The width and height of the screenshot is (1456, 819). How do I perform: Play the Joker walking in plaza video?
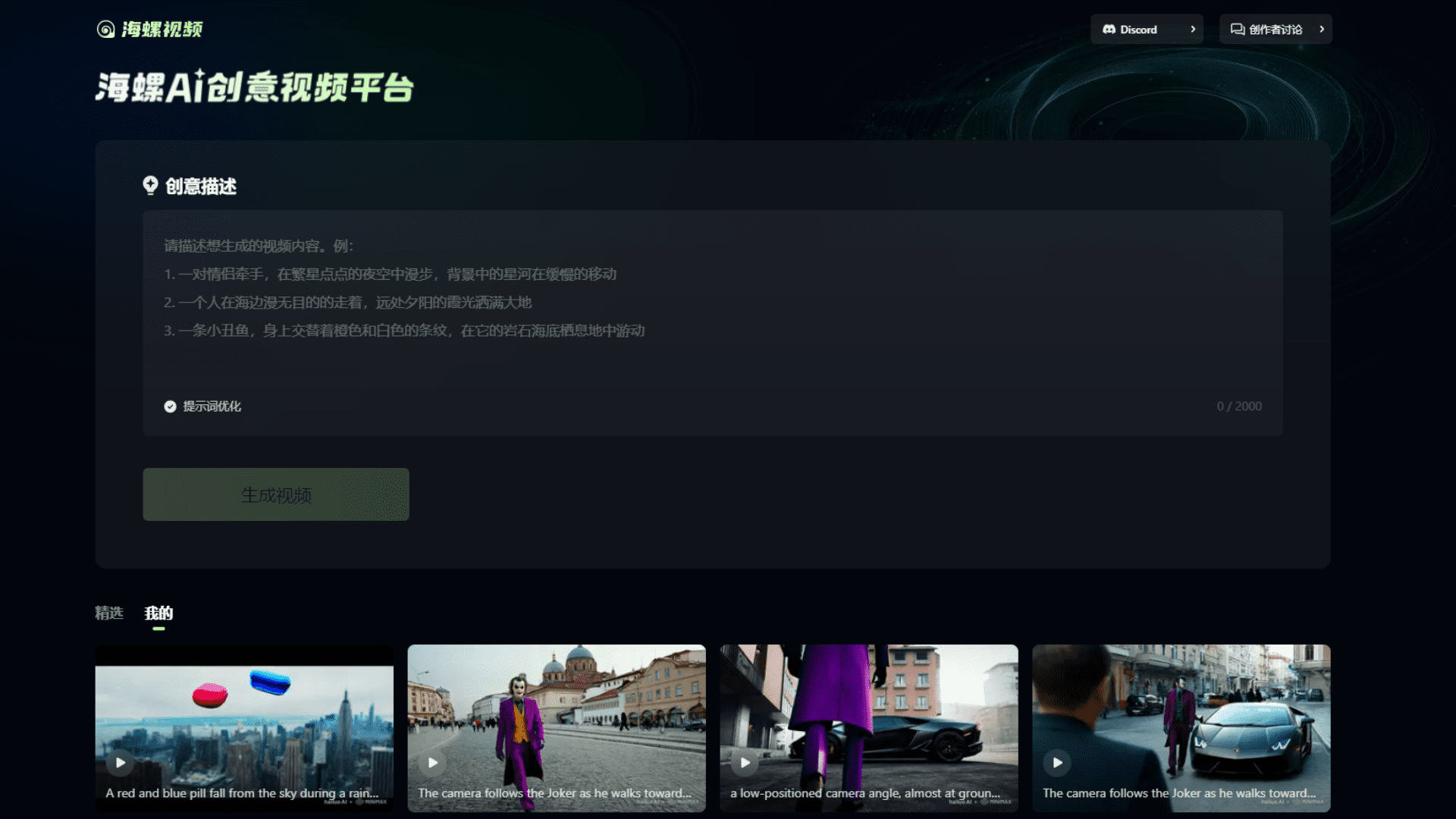[433, 762]
